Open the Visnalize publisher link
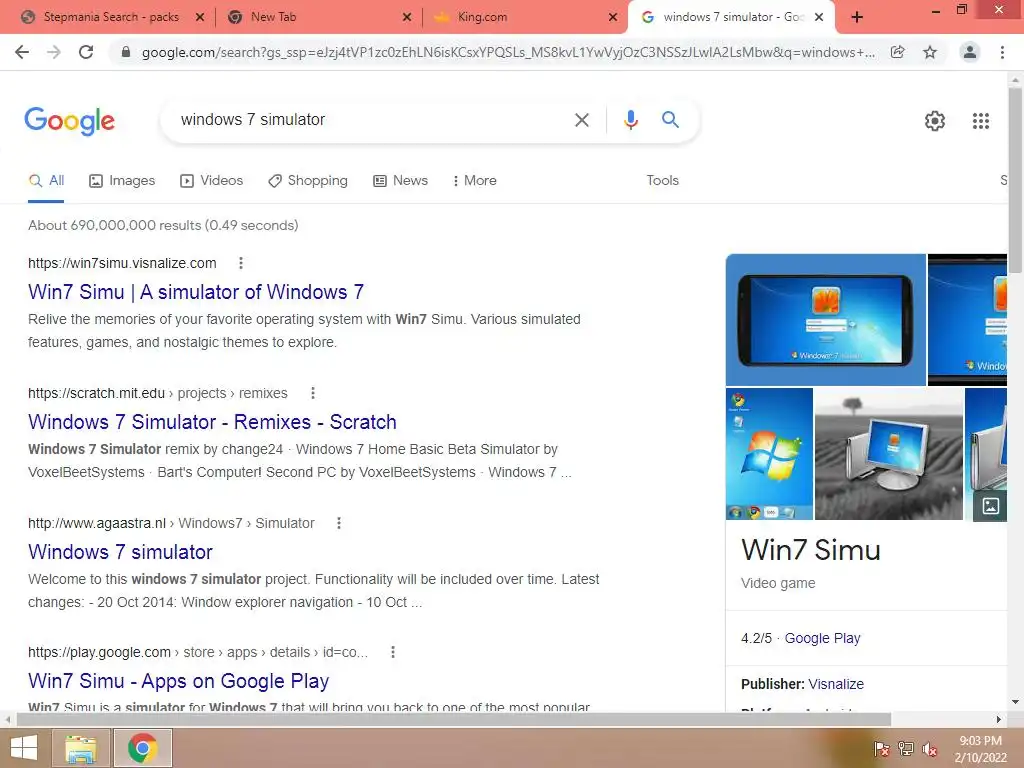This screenshot has height=768, width=1024. [836, 684]
